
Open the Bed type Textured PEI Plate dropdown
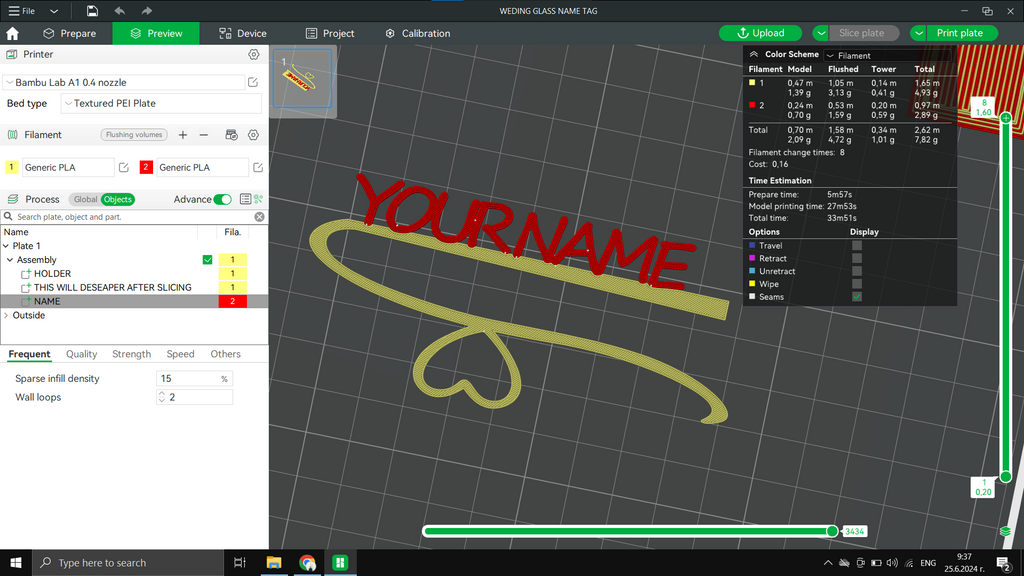coord(161,103)
